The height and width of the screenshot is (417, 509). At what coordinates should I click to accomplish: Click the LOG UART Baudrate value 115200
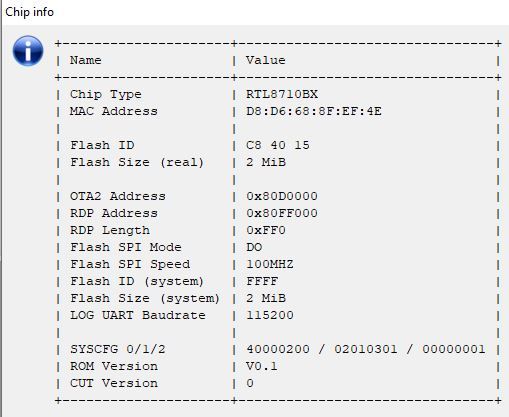(x=270, y=315)
